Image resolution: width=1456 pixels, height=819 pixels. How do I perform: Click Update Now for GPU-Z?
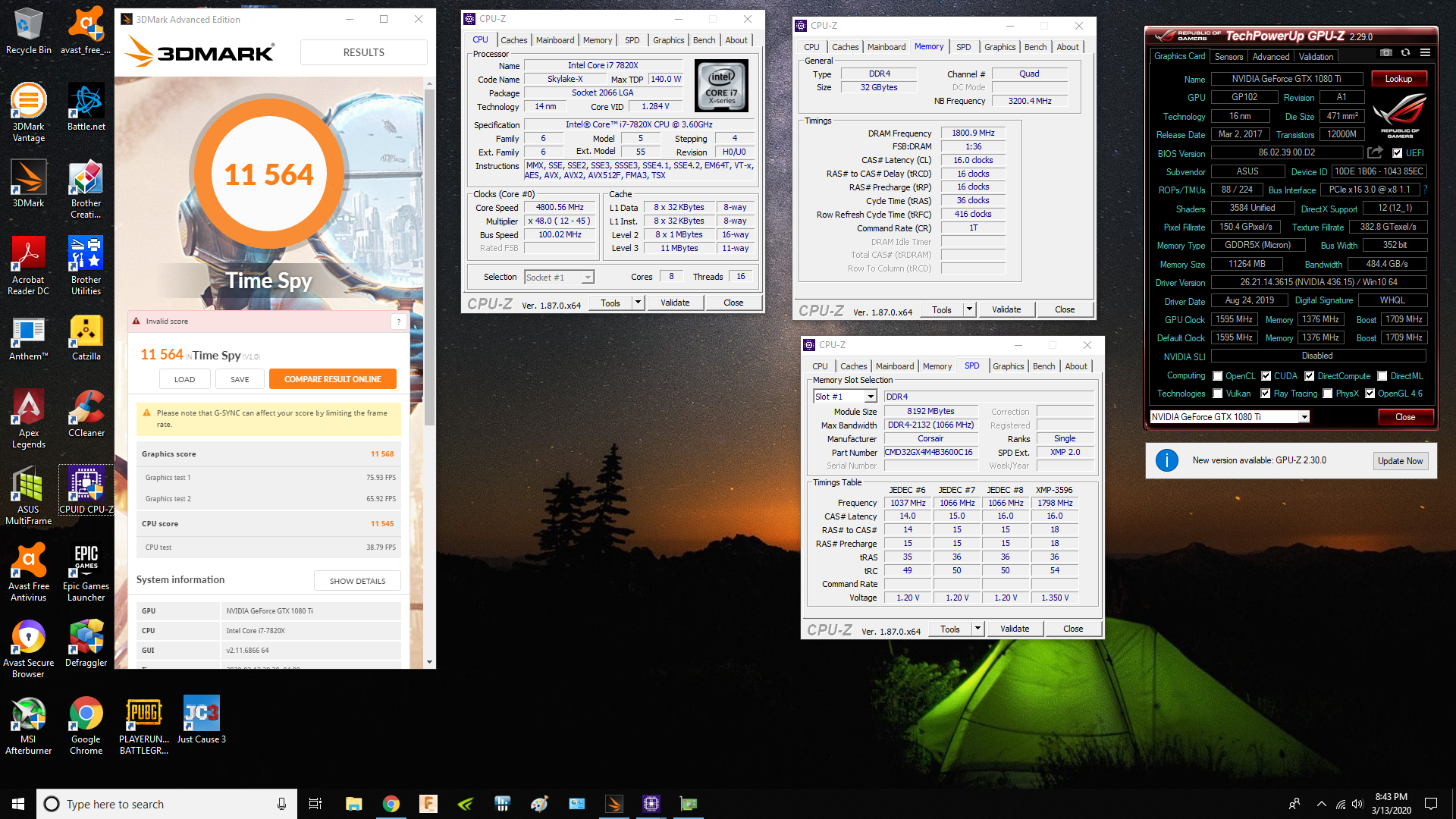1400,461
